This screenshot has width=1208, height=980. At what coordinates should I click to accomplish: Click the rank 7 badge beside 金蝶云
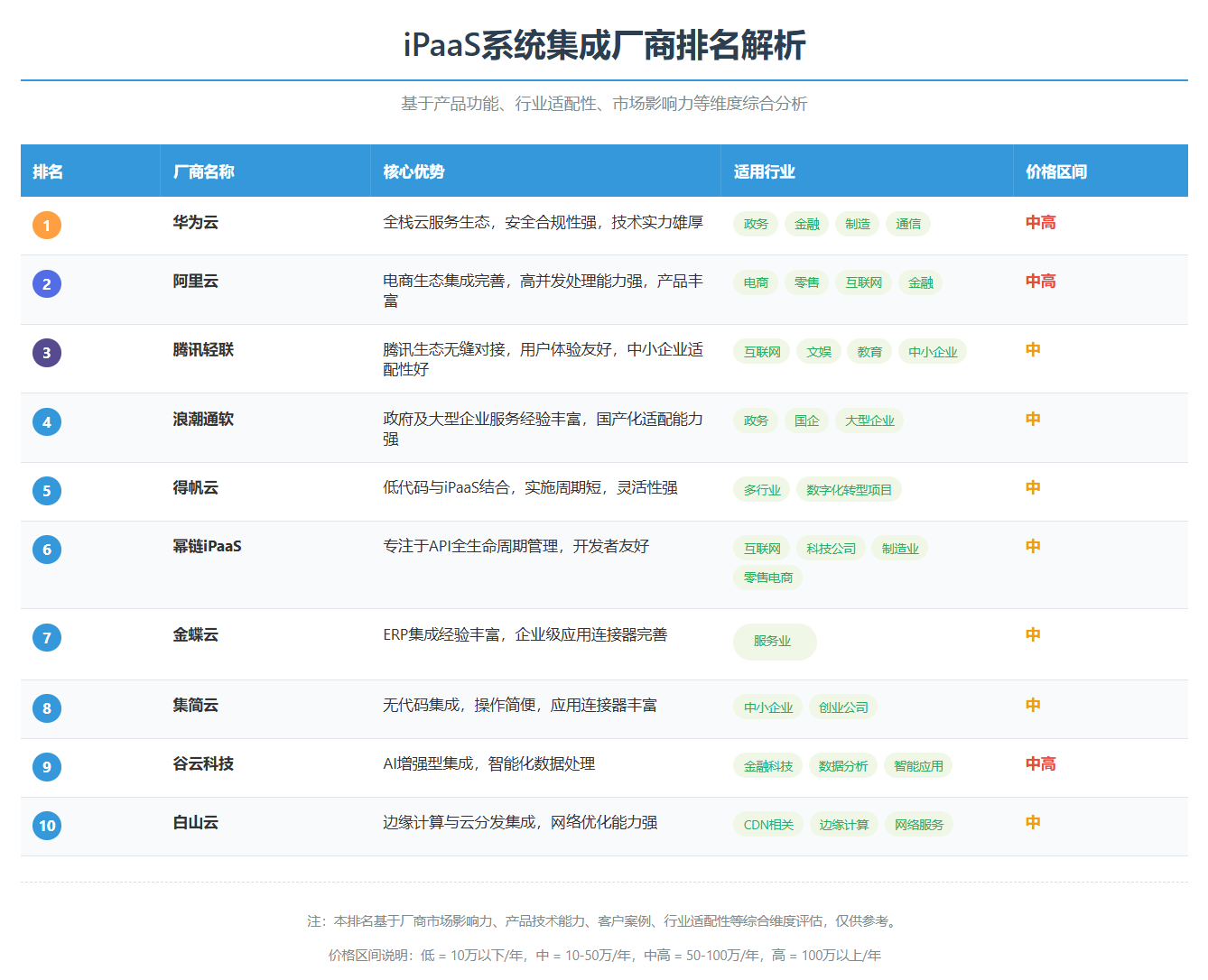(x=47, y=637)
